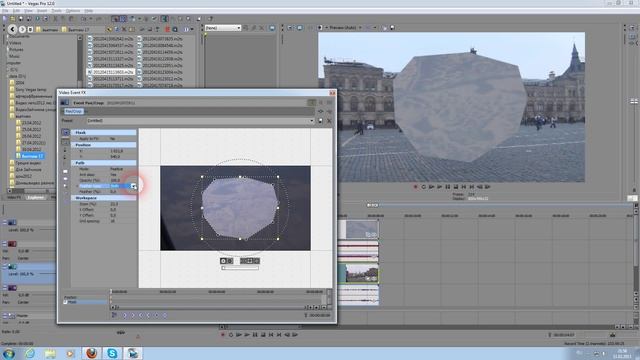The image size is (640, 360).
Task: Collapse the Mask section header
Action: (x=104, y=132)
